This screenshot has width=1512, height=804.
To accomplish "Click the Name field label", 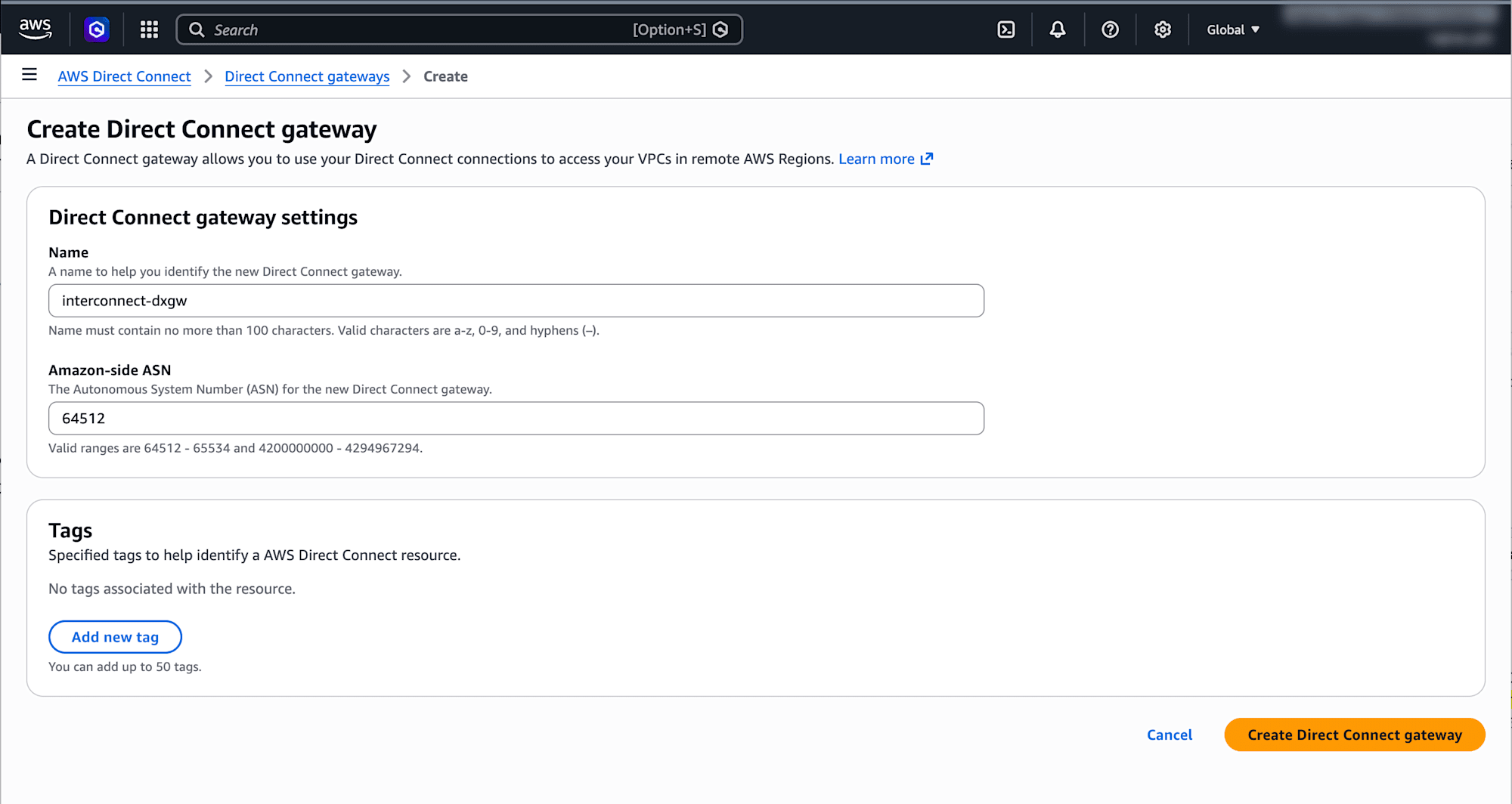I will pyautogui.click(x=68, y=252).
